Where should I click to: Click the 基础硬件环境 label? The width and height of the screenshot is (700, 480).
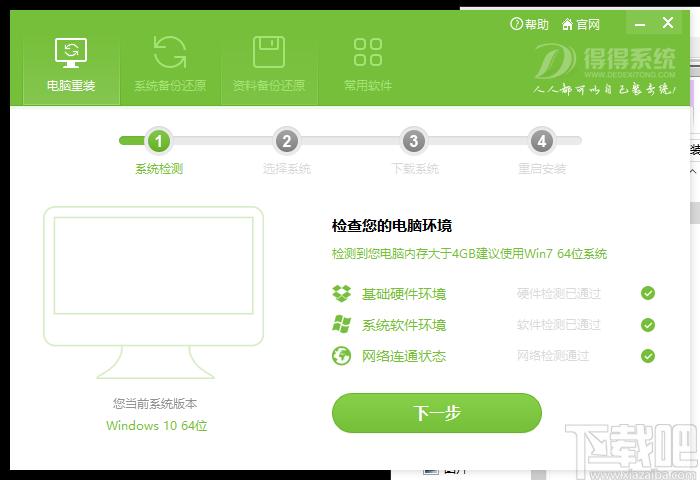pos(404,294)
